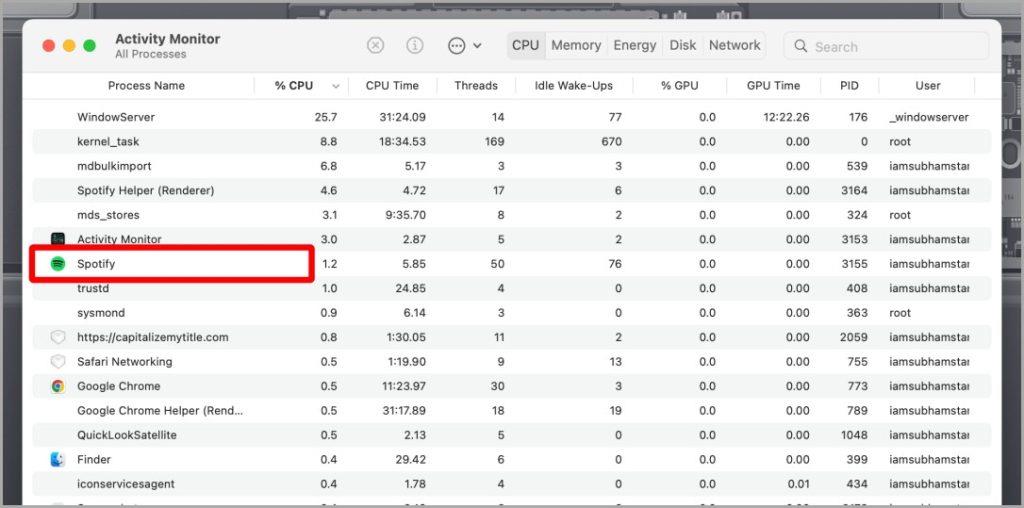Click the search magnifier icon
The width and height of the screenshot is (1024, 508).
tap(800, 46)
